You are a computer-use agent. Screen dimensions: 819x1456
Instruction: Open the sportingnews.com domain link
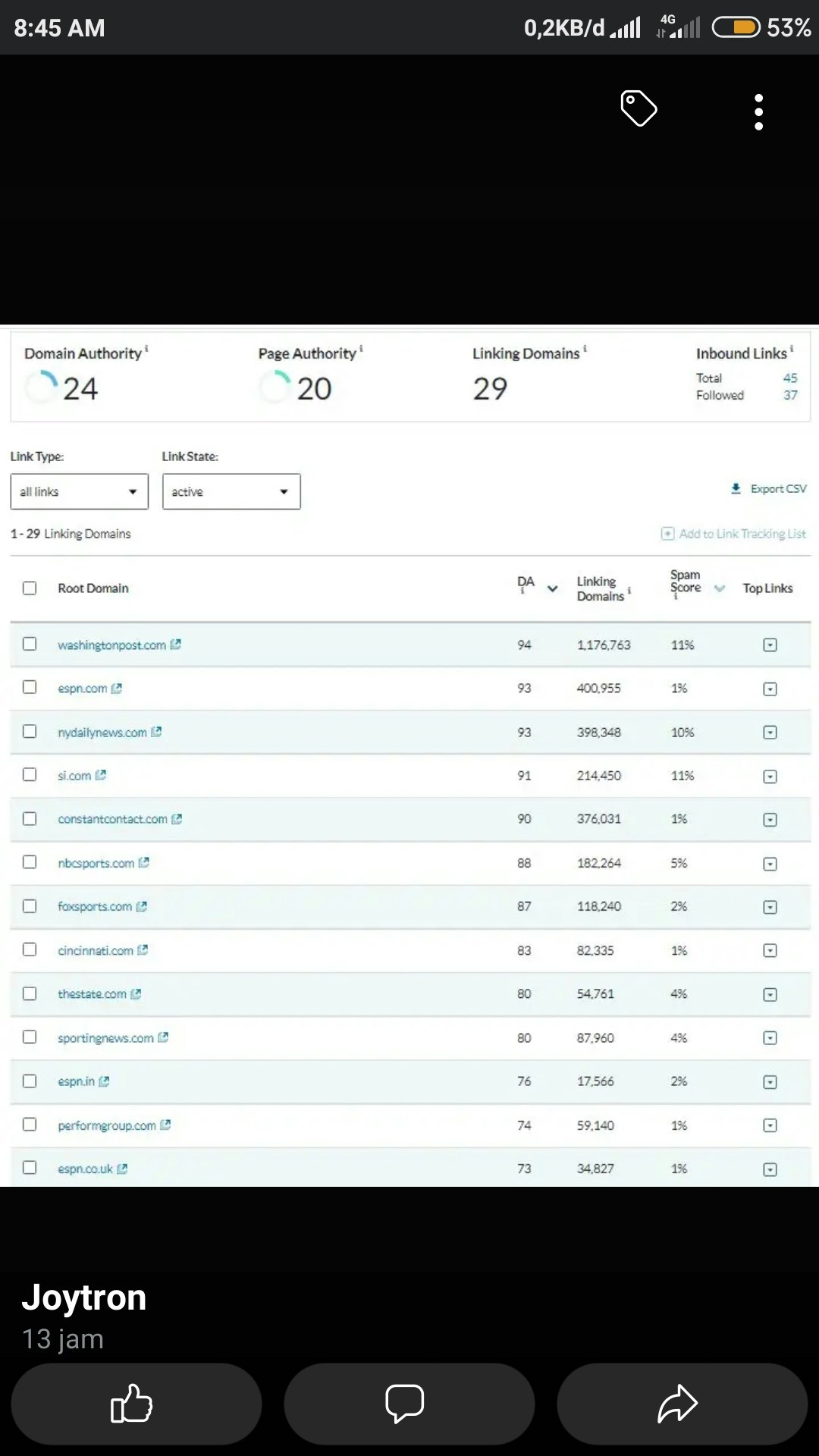(105, 1038)
